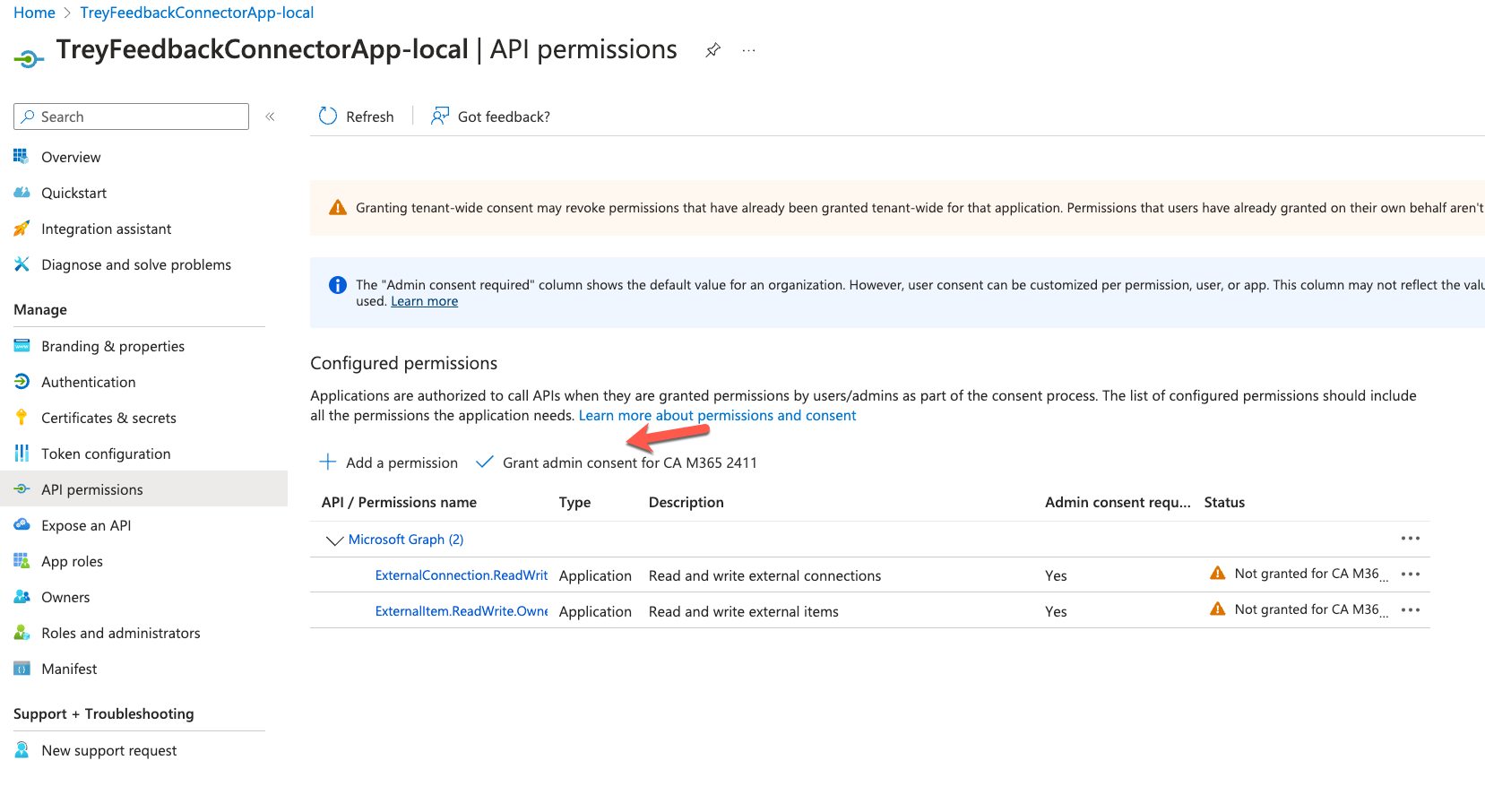Image resolution: width=1485 pixels, height=812 pixels.
Task: Select Expose an API menu item
Action: click(x=86, y=525)
